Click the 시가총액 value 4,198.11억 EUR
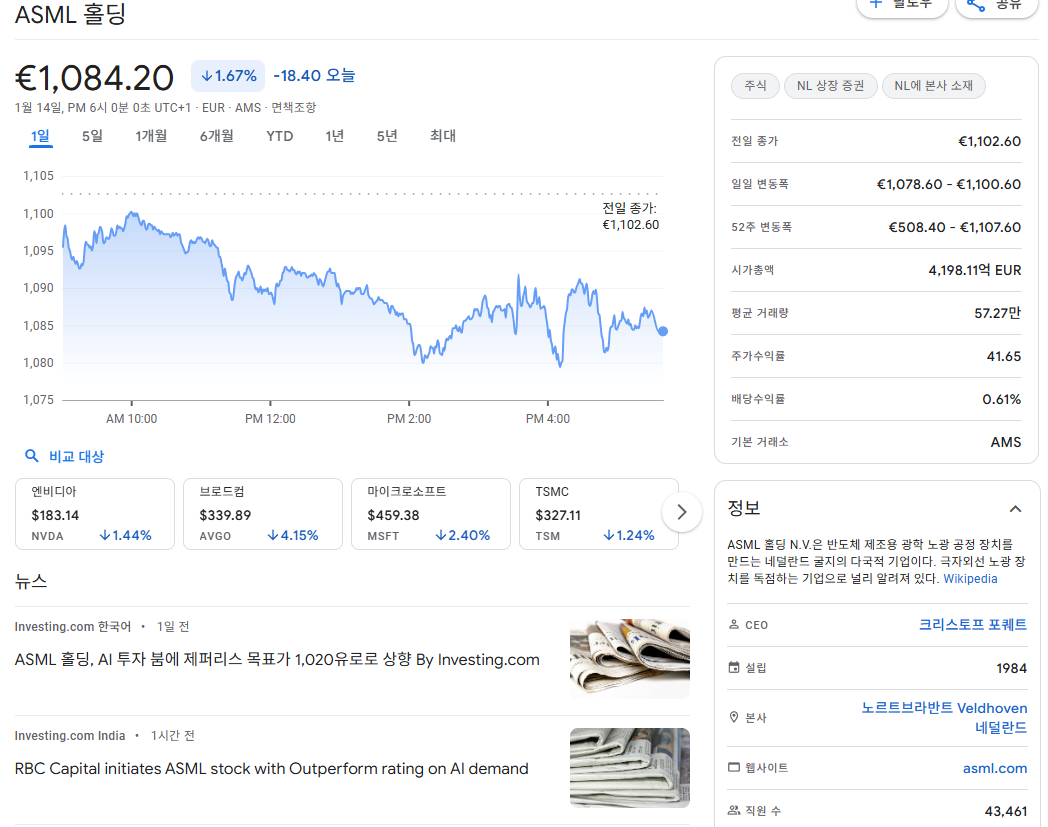 pyautogui.click(x=974, y=270)
